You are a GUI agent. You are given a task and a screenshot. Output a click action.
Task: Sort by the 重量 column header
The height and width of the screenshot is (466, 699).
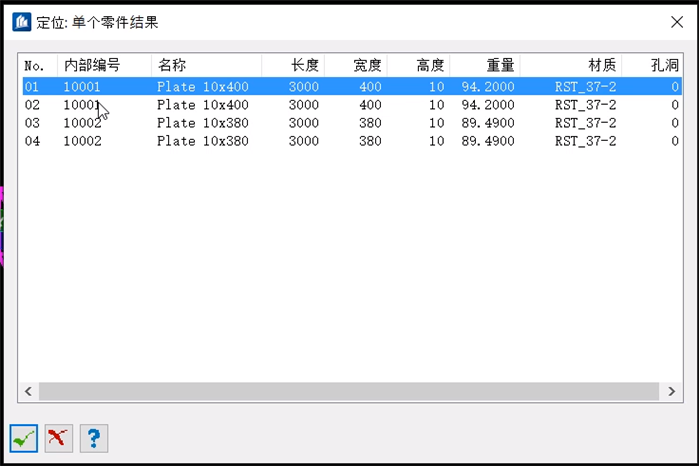point(500,66)
